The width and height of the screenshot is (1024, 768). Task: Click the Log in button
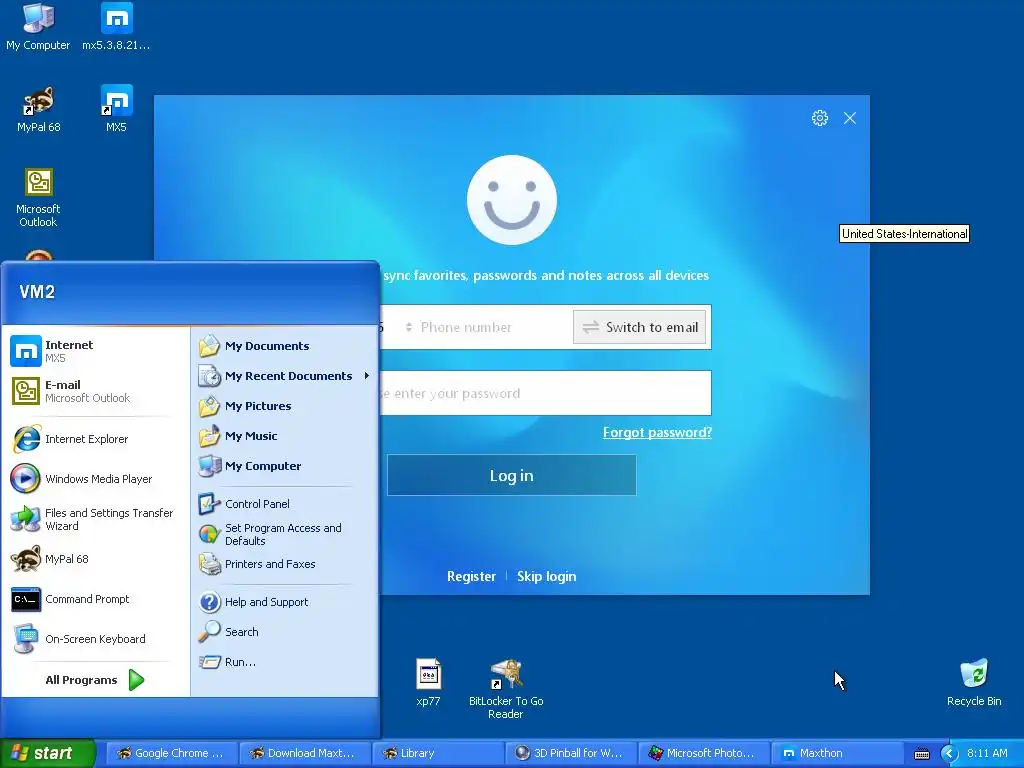pyautogui.click(x=511, y=475)
